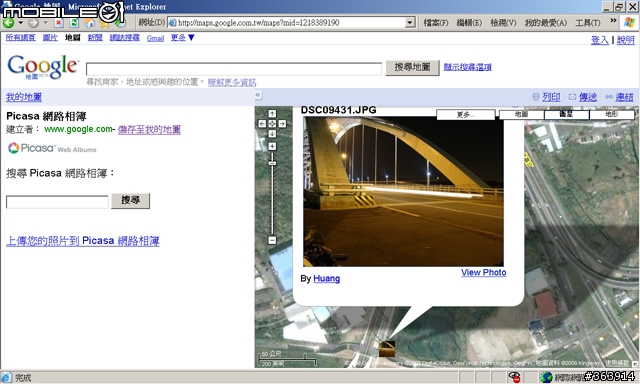The height and width of the screenshot is (384, 640).
Task: Click the bridge photo in the info bubble
Action: pyautogui.click(x=403, y=191)
